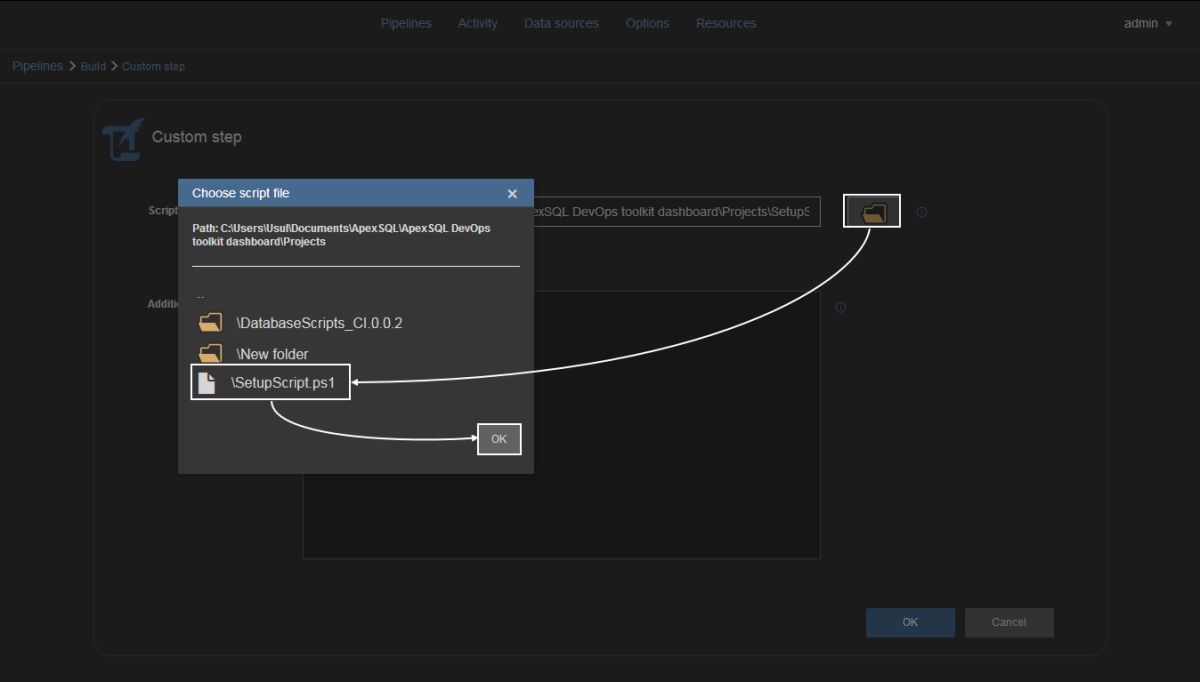The image size is (1200, 682).
Task: Navigate up with the '..' entry
Action: pos(201,296)
